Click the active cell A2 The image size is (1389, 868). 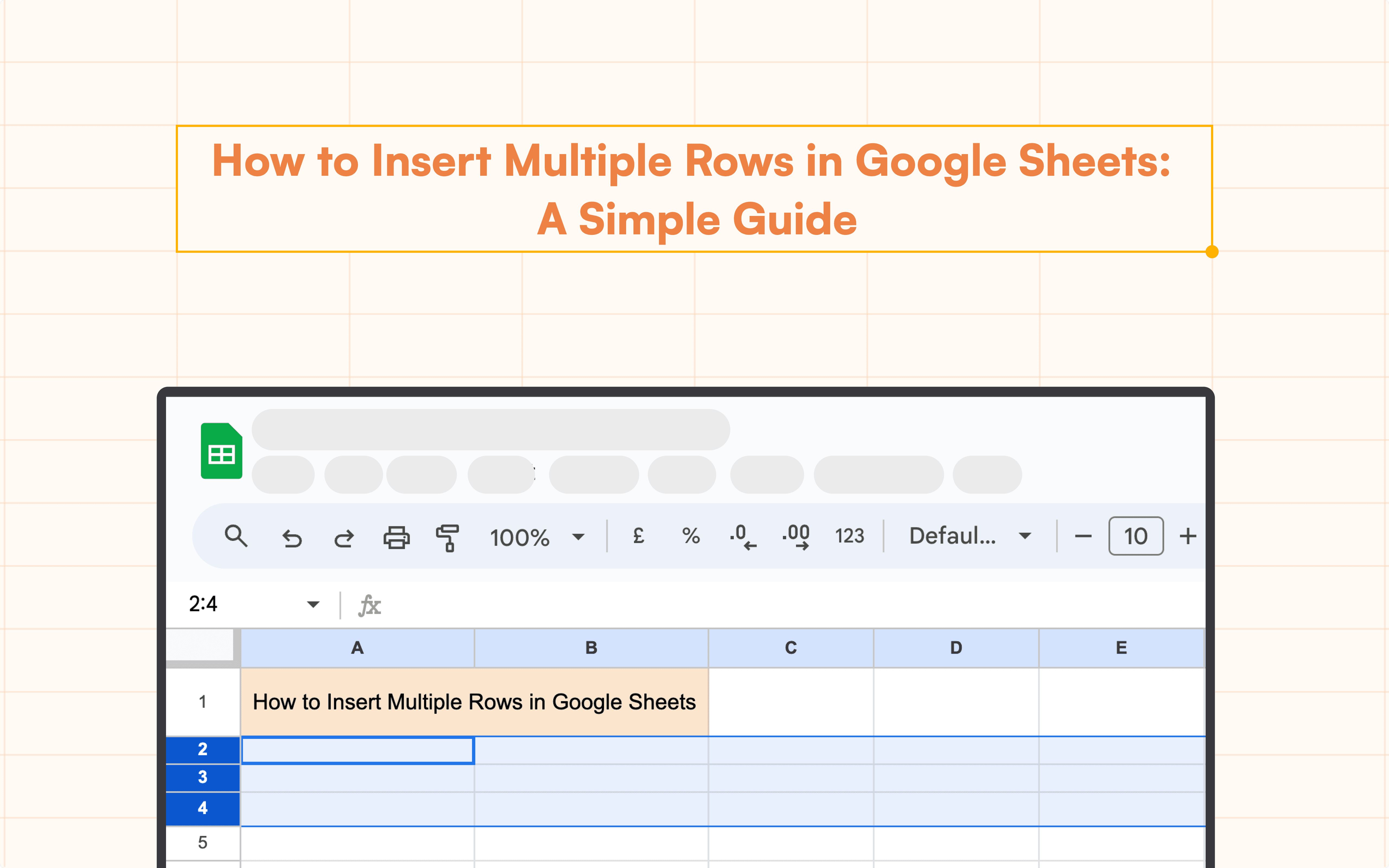click(358, 750)
